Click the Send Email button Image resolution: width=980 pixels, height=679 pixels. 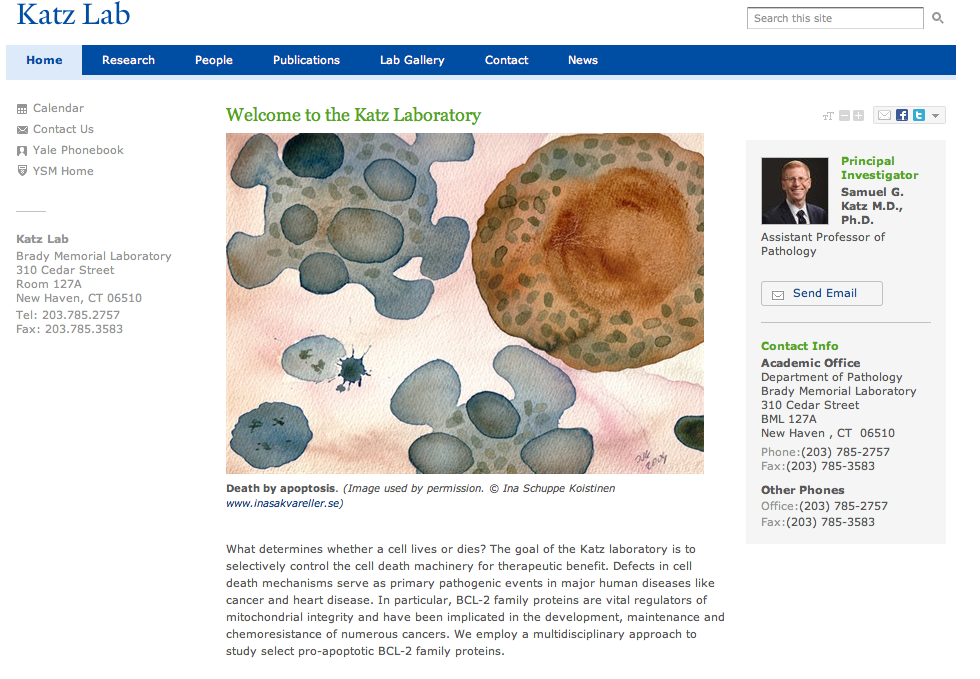tap(821, 293)
